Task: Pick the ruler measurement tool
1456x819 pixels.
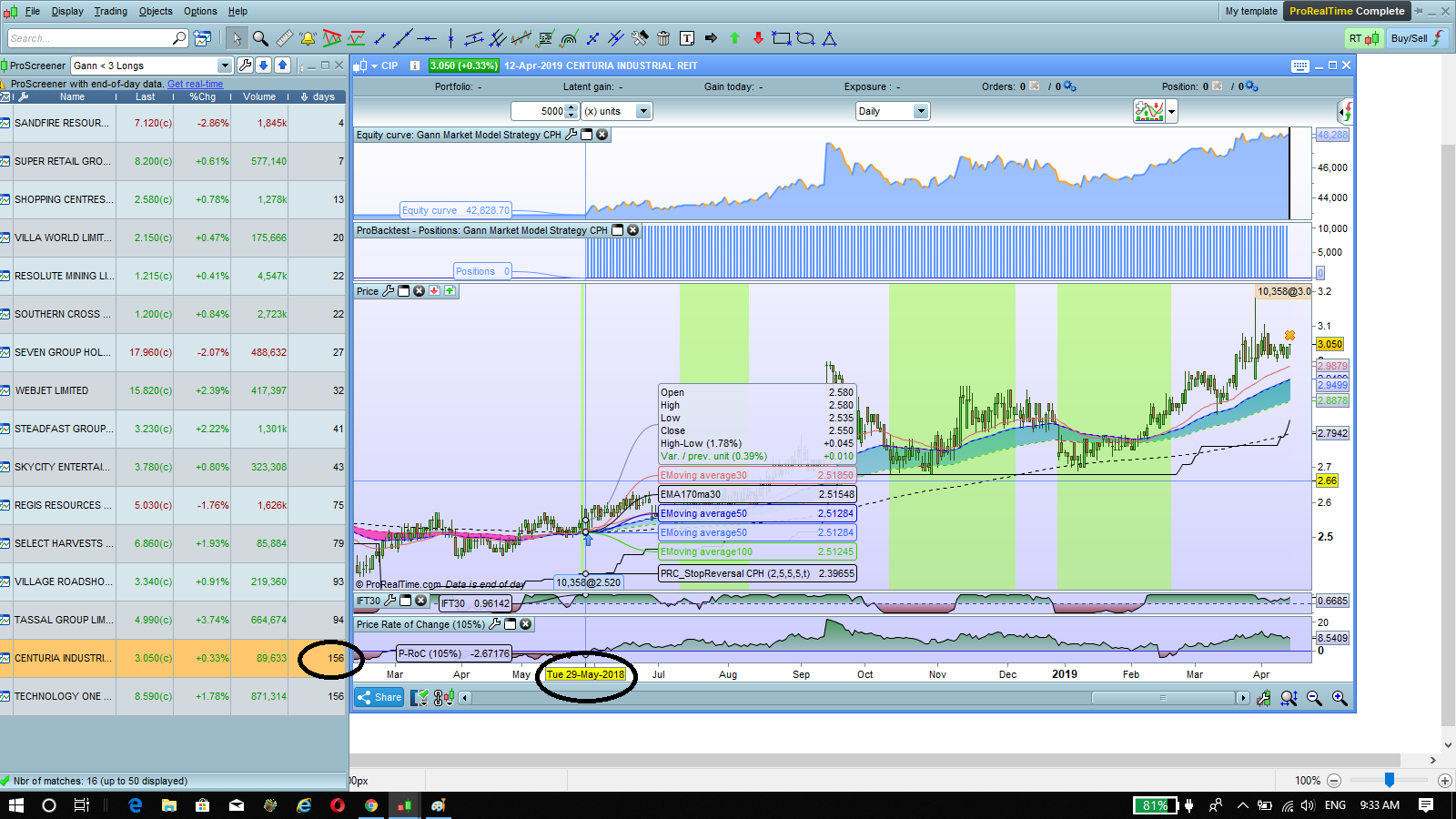Action: 285,38
